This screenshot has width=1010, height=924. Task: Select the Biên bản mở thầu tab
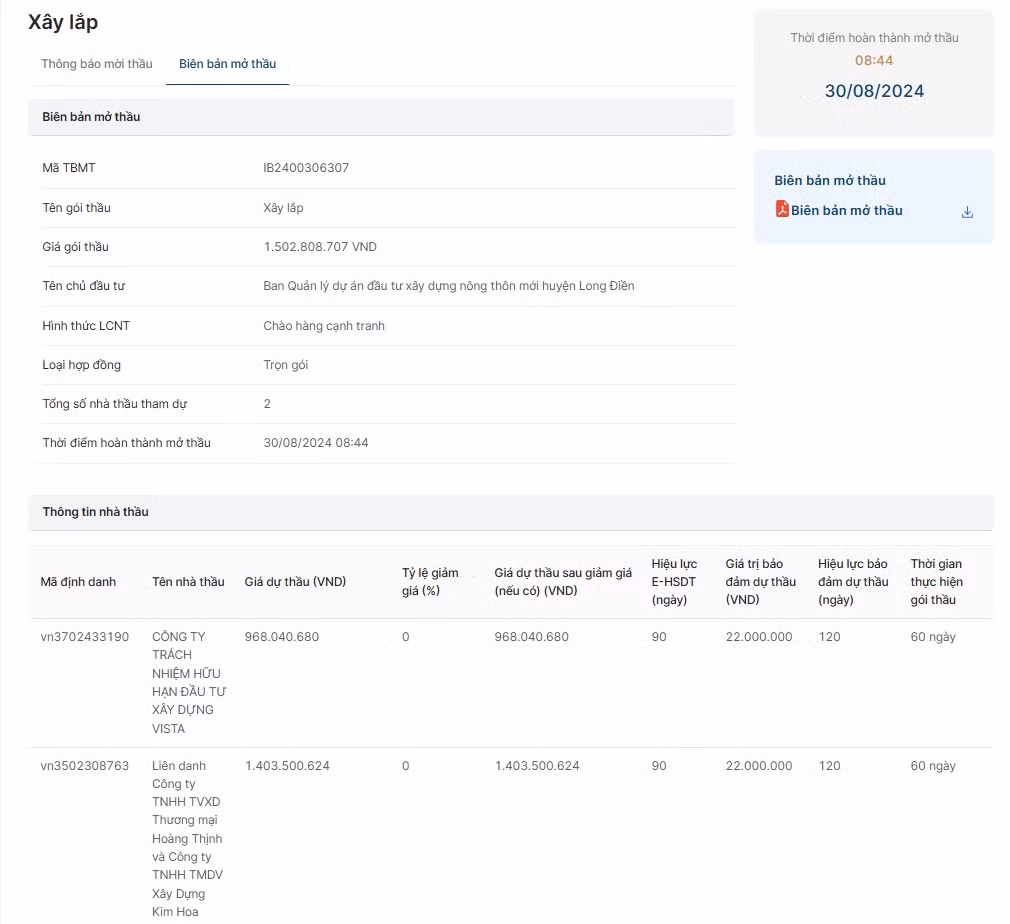(x=227, y=64)
